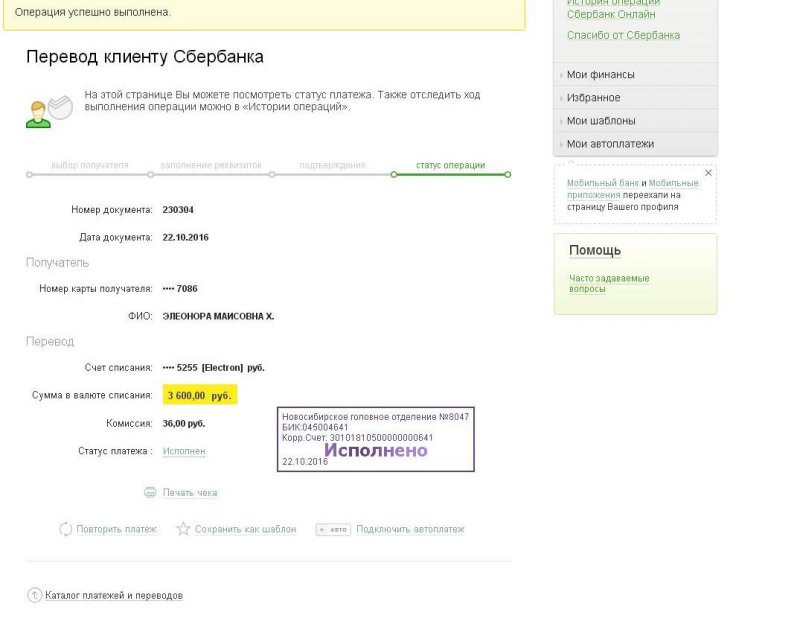Click Сохранить как шаблон link
800x630 pixels.
(x=245, y=529)
